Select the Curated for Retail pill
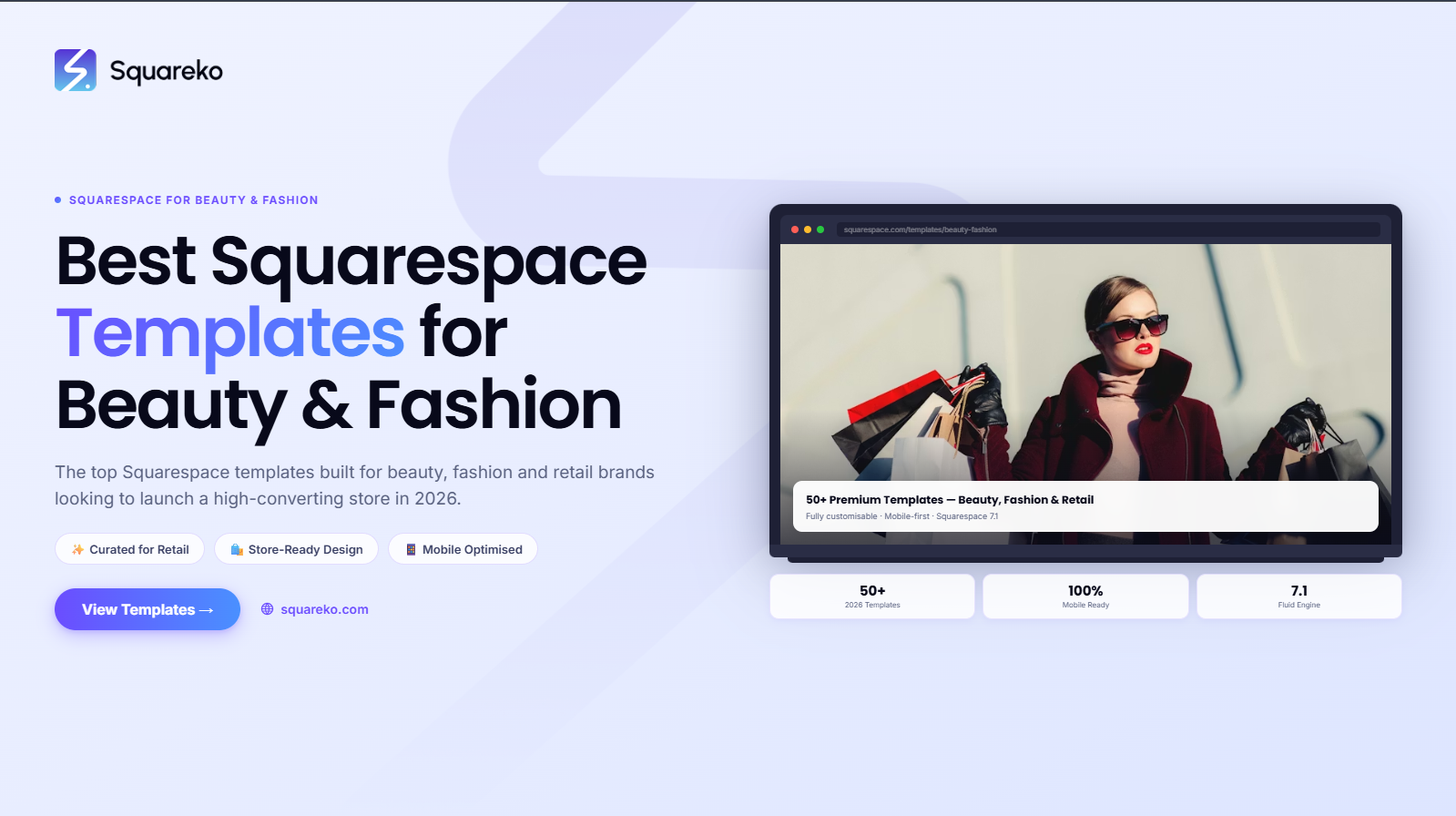Image resolution: width=1456 pixels, height=816 pixels. click(x=129, y=549)
